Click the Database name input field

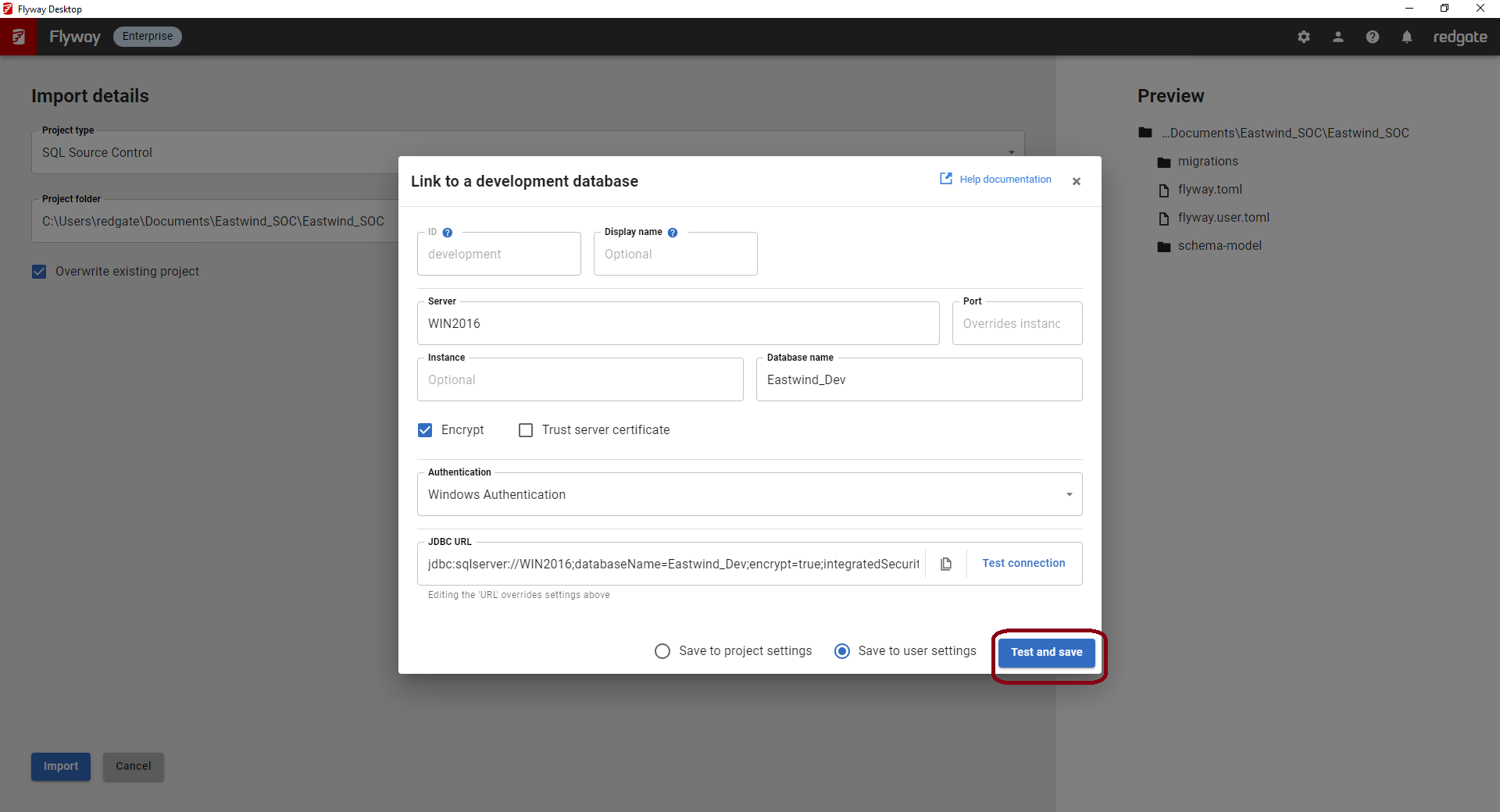[919, 379]
